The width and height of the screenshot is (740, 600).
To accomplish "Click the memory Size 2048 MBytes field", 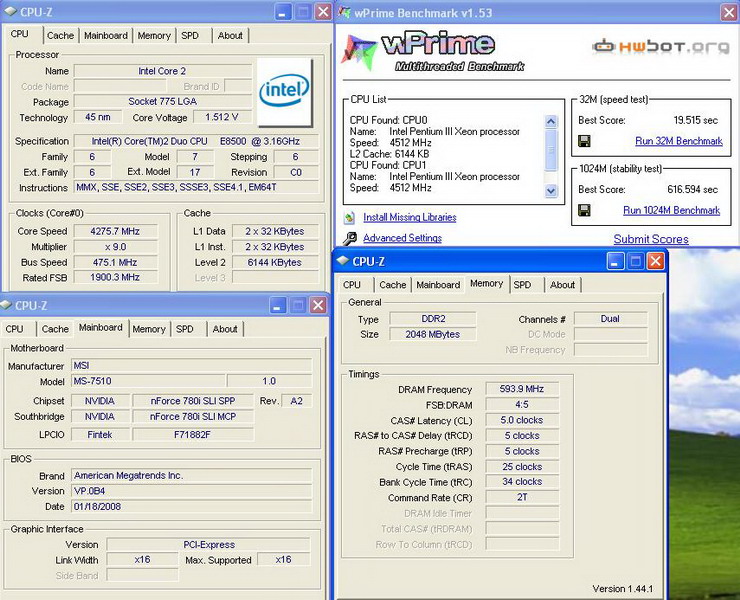I will click(432, 334).
